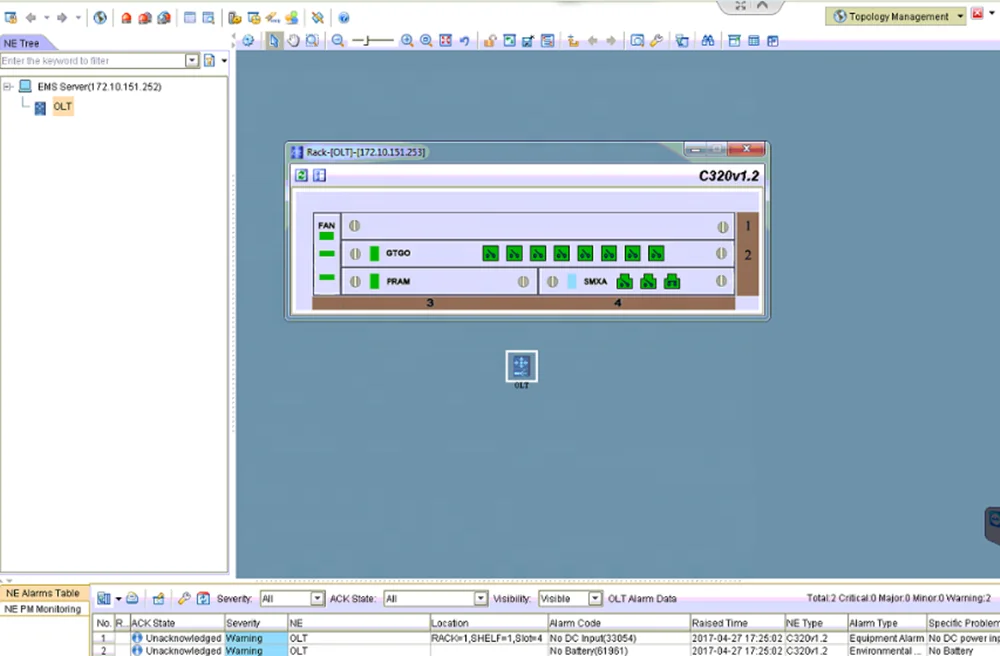
Task: Select EMS Server(172.10.151.252) in tree
Action: point(99,86)
